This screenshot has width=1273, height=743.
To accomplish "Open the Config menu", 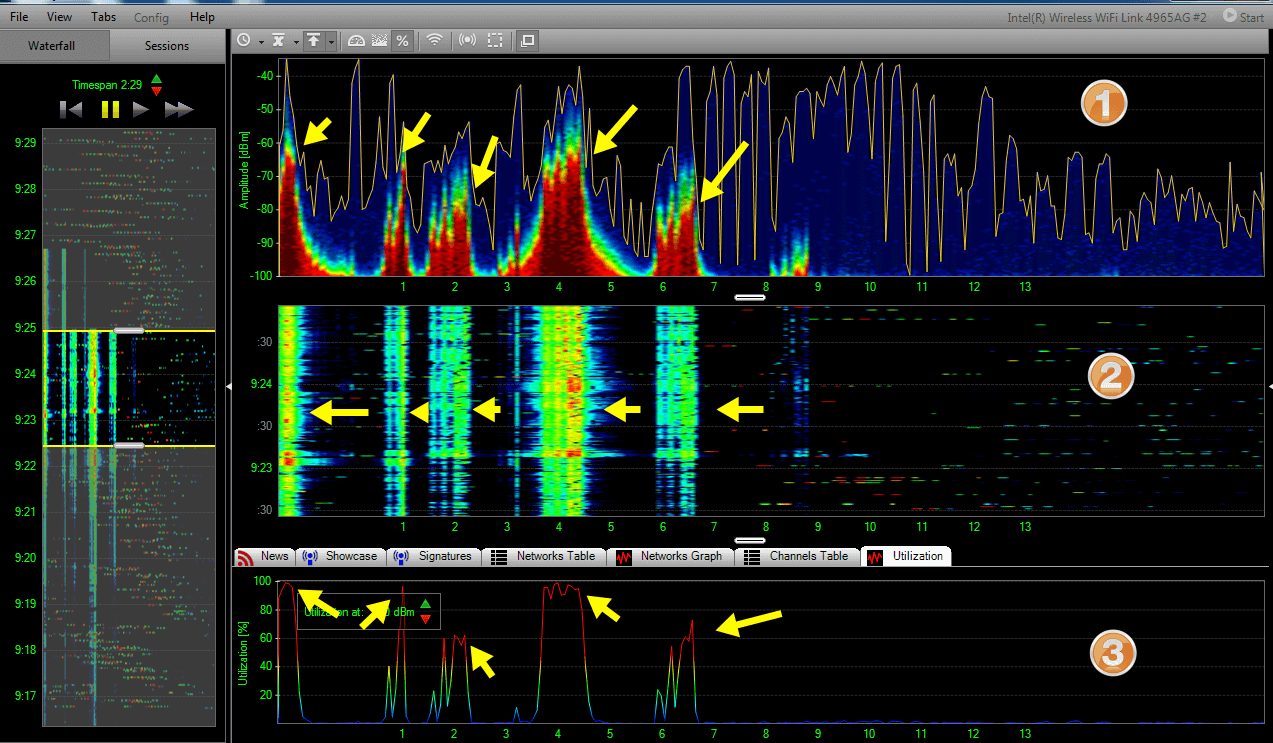I will [x=150, y=17].
